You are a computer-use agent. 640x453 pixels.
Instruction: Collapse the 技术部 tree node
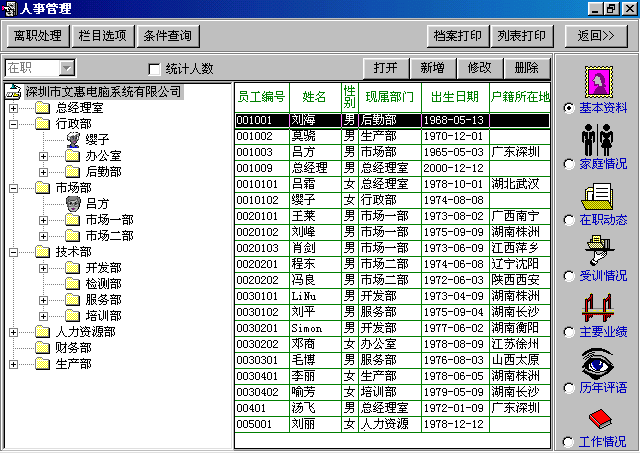(x=13, y=252)
